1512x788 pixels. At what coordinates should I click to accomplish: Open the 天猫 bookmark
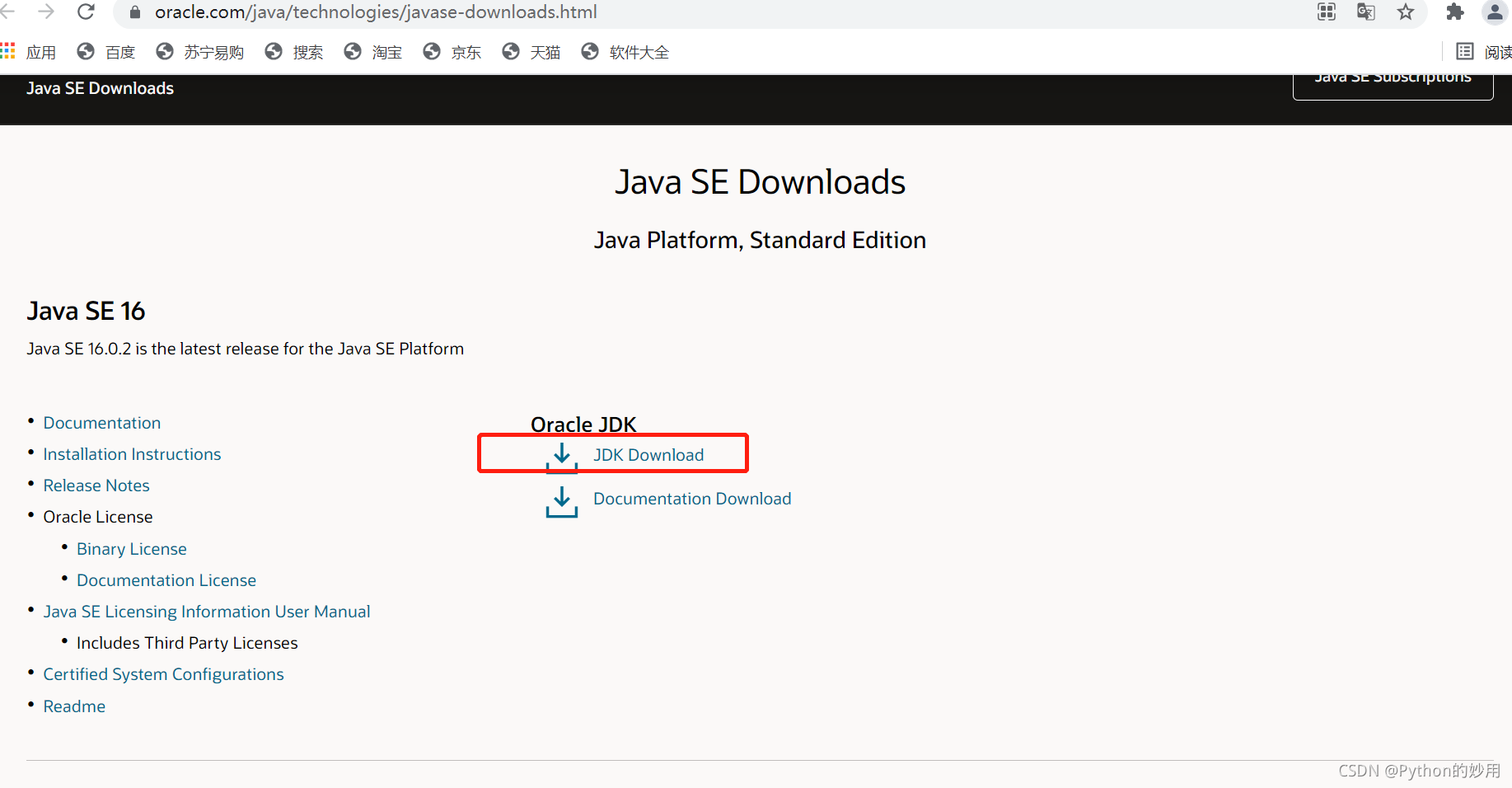(x=531, y=52)
